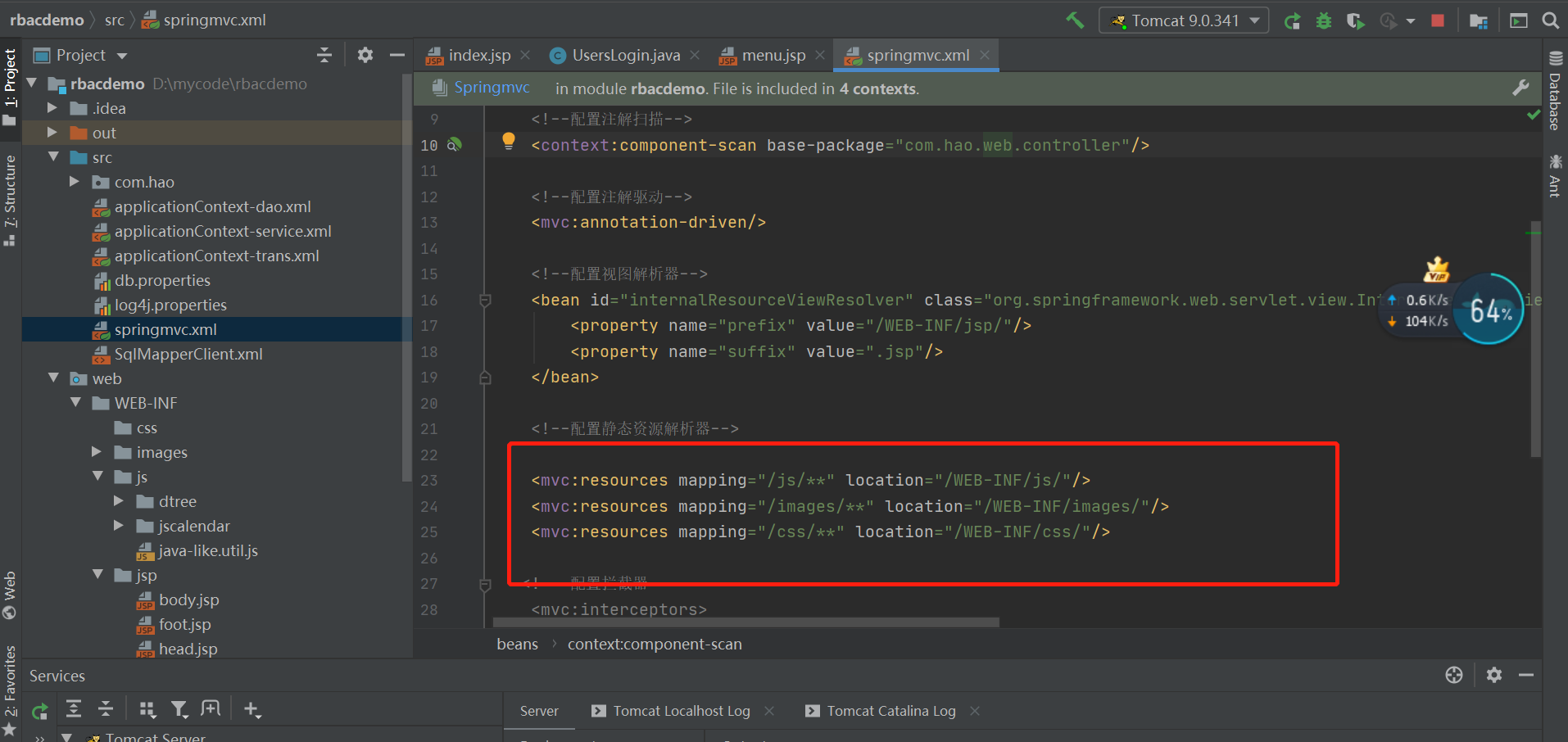Click the beans breadcrumb
The image size is (1568, 742).
point(518,645)
